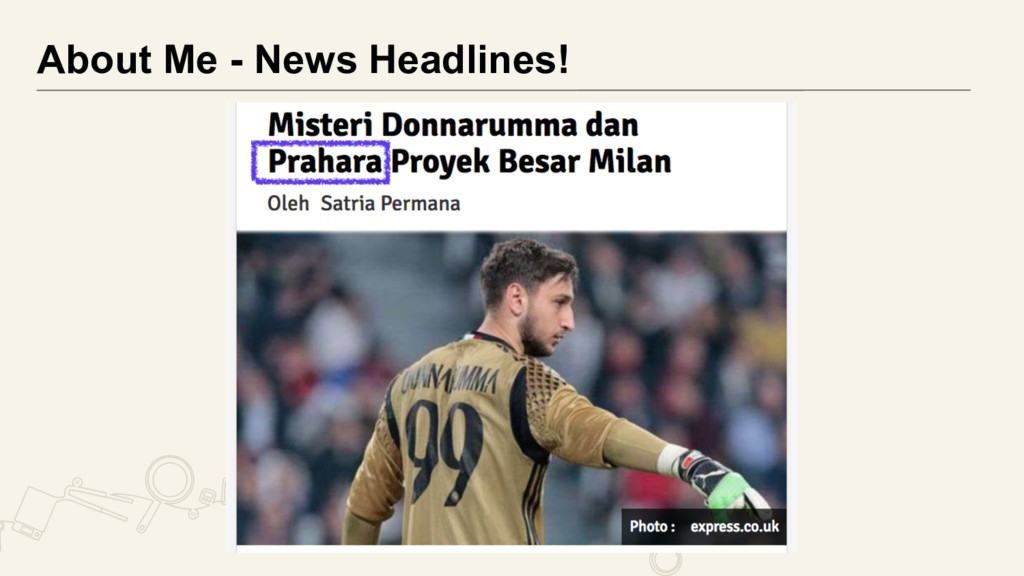Click the "About Me - News Headlines!" title
This screenshot has width=1024, height=576.
[x=303, y=59]
